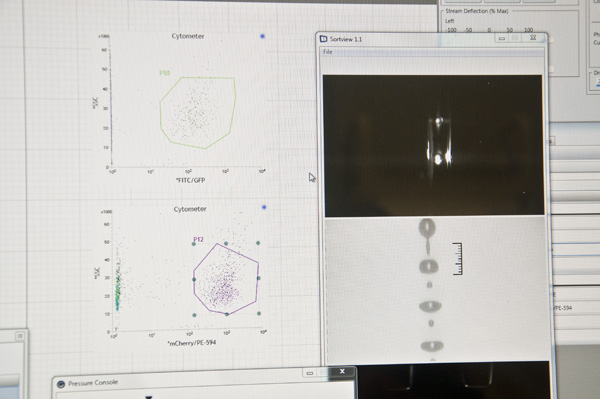Click the droplet scale ruler in Sortview

pyautogui.click(x=458, y=259)
